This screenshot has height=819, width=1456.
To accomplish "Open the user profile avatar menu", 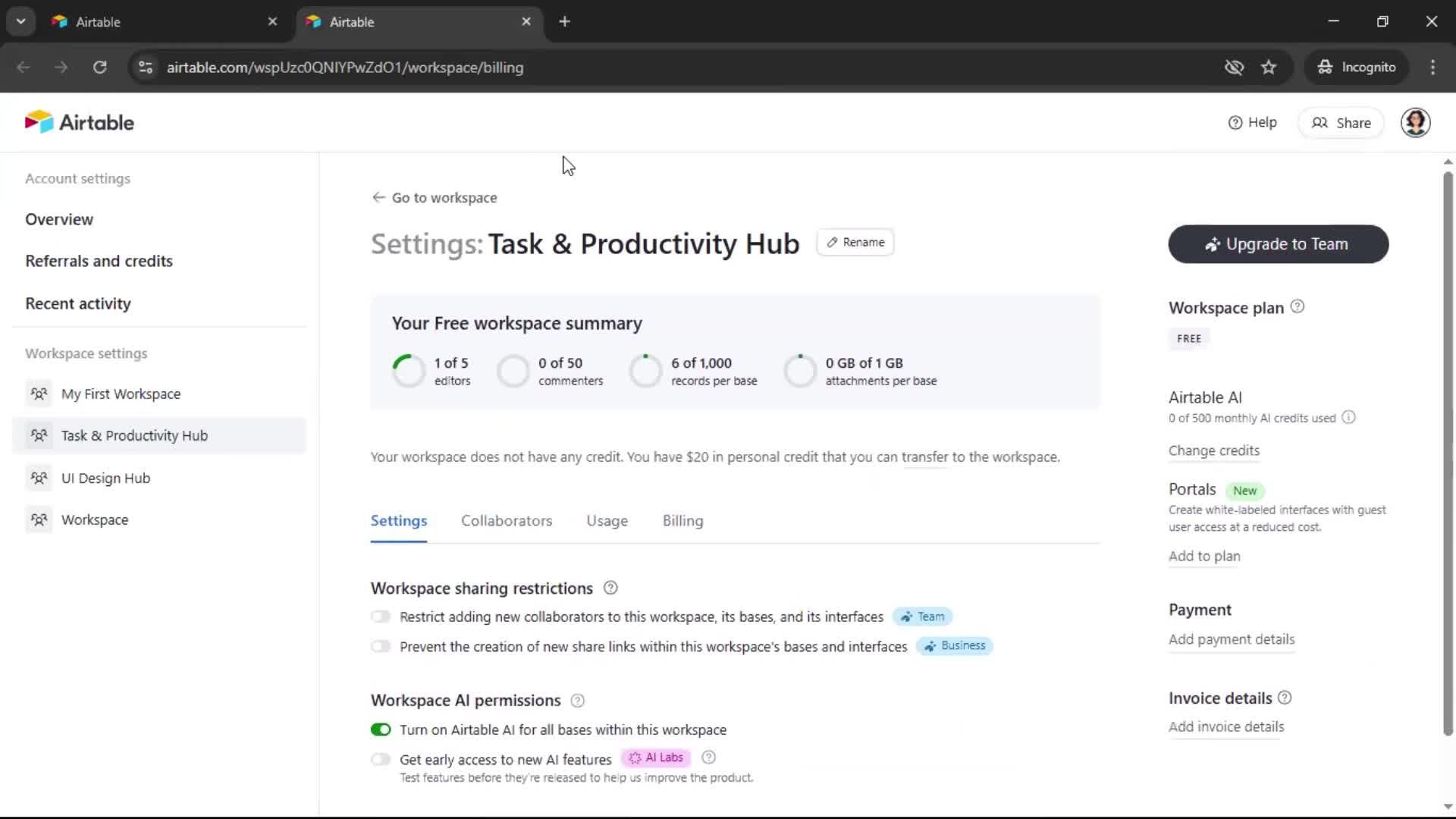I will pyautogui.click(x=1415, y=122).
